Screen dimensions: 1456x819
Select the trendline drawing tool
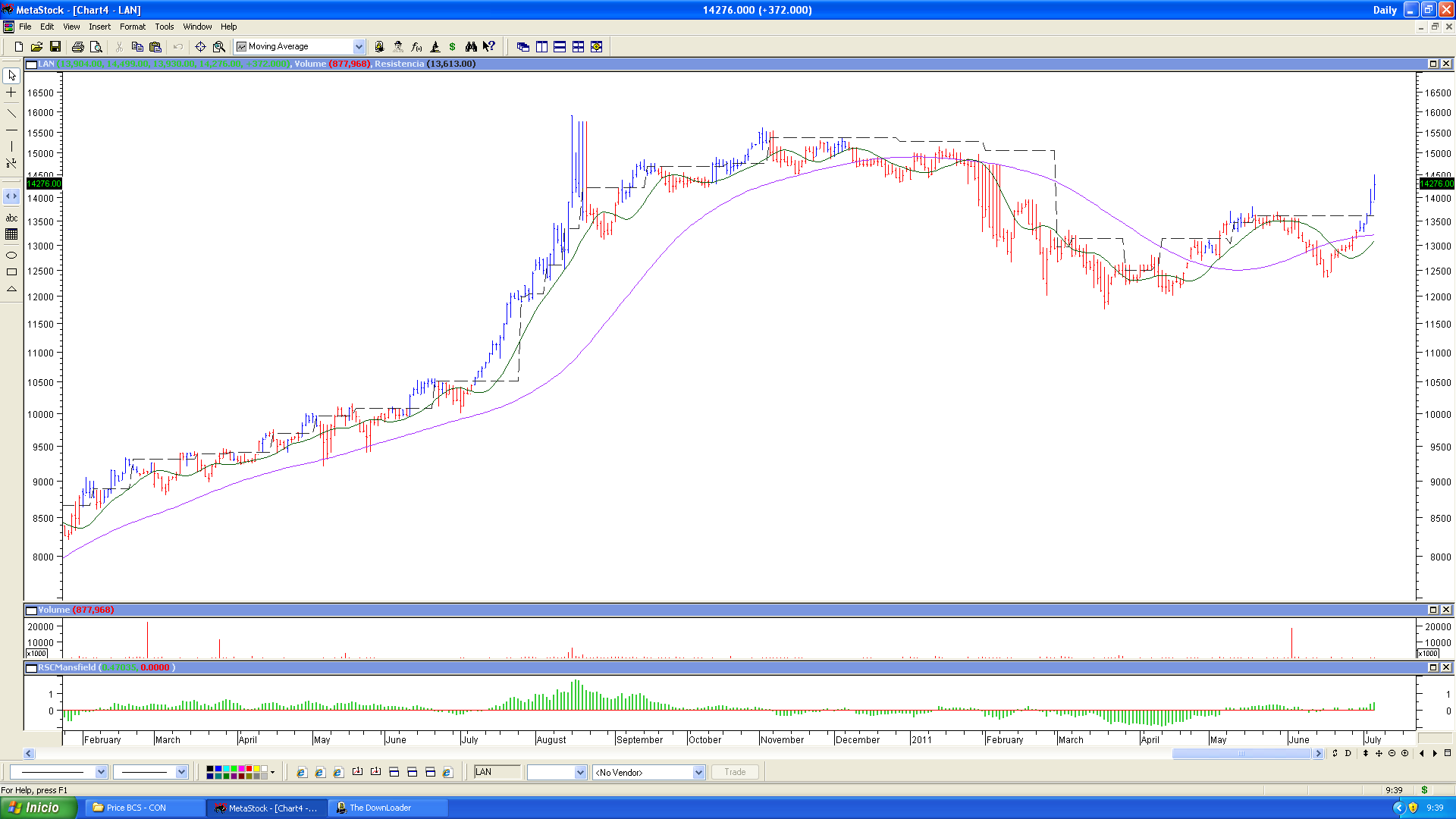click(11, 113)
